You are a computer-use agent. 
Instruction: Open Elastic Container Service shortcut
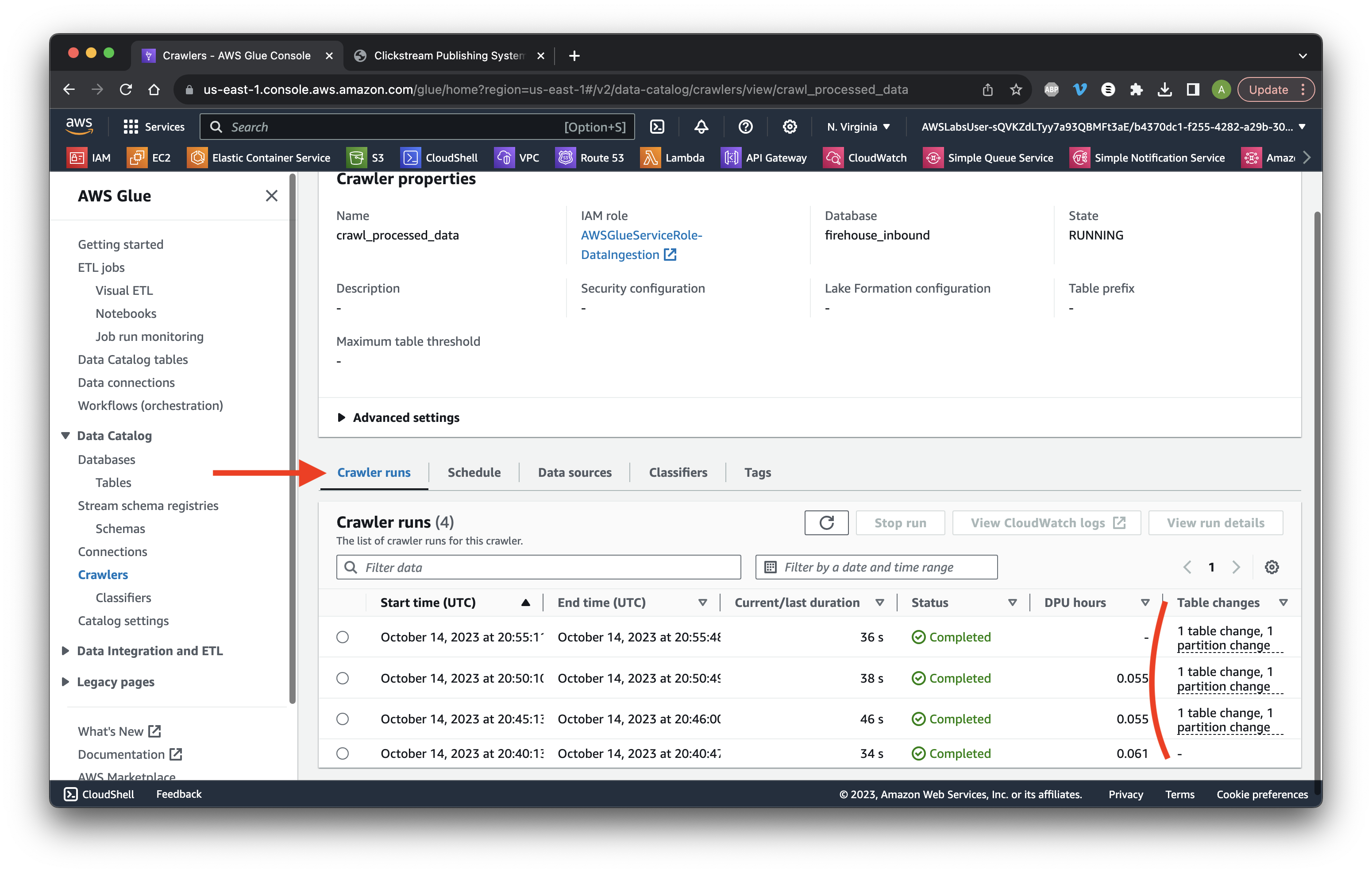click(x=258, y=158)
